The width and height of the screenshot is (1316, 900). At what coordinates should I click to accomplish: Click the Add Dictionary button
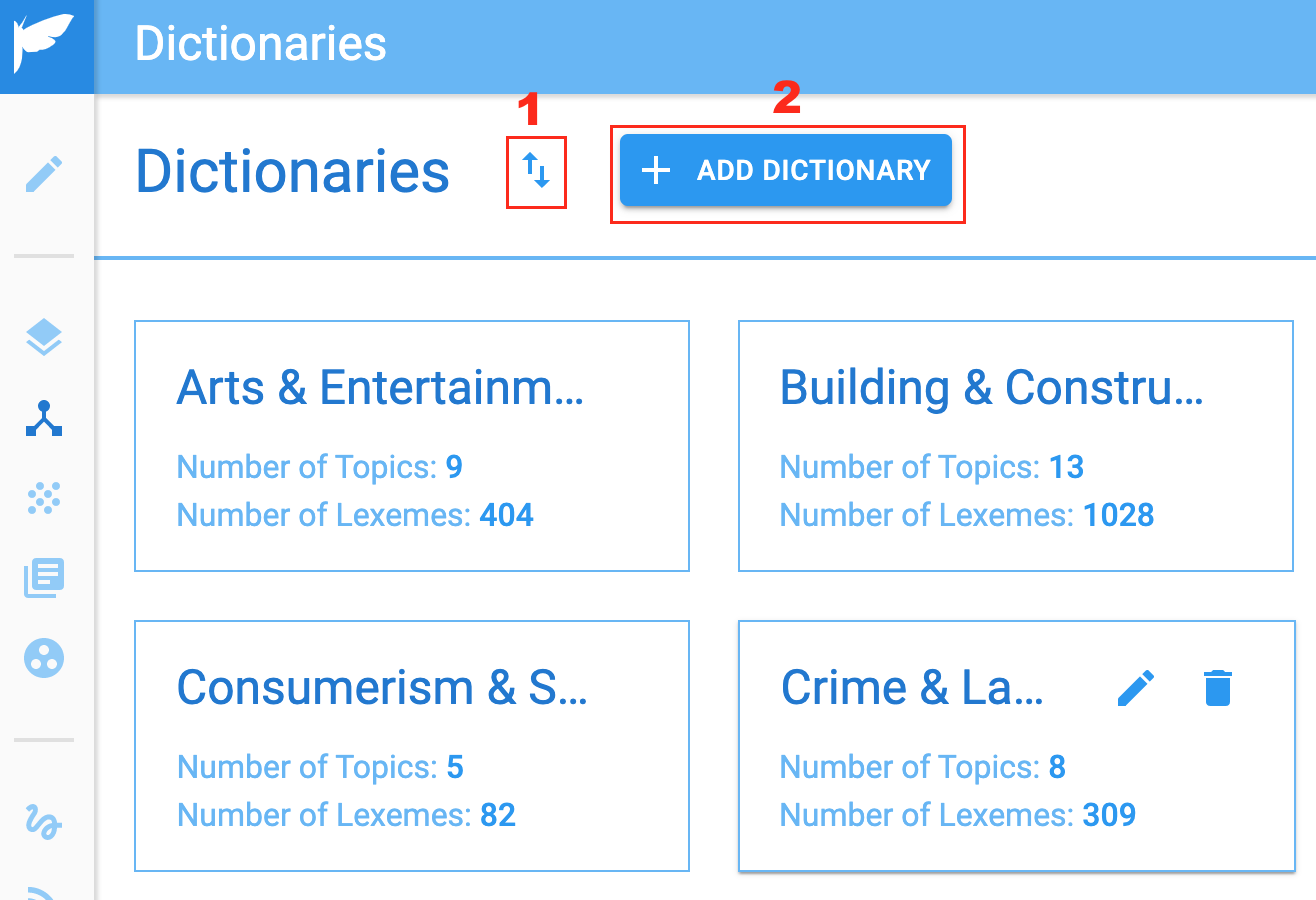786,170
